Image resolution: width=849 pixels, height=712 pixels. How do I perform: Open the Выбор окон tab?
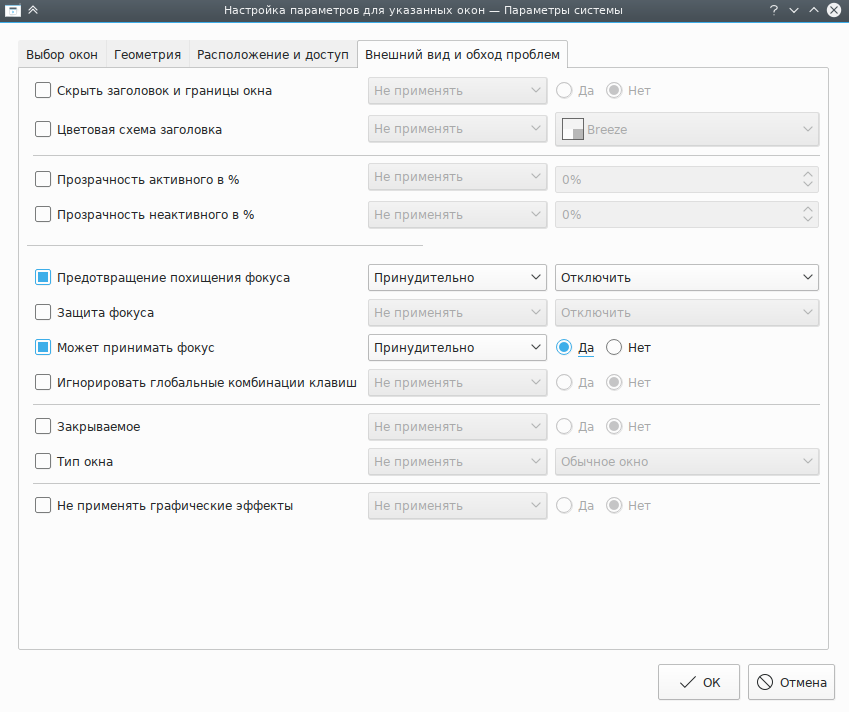(x=62, y=54)
